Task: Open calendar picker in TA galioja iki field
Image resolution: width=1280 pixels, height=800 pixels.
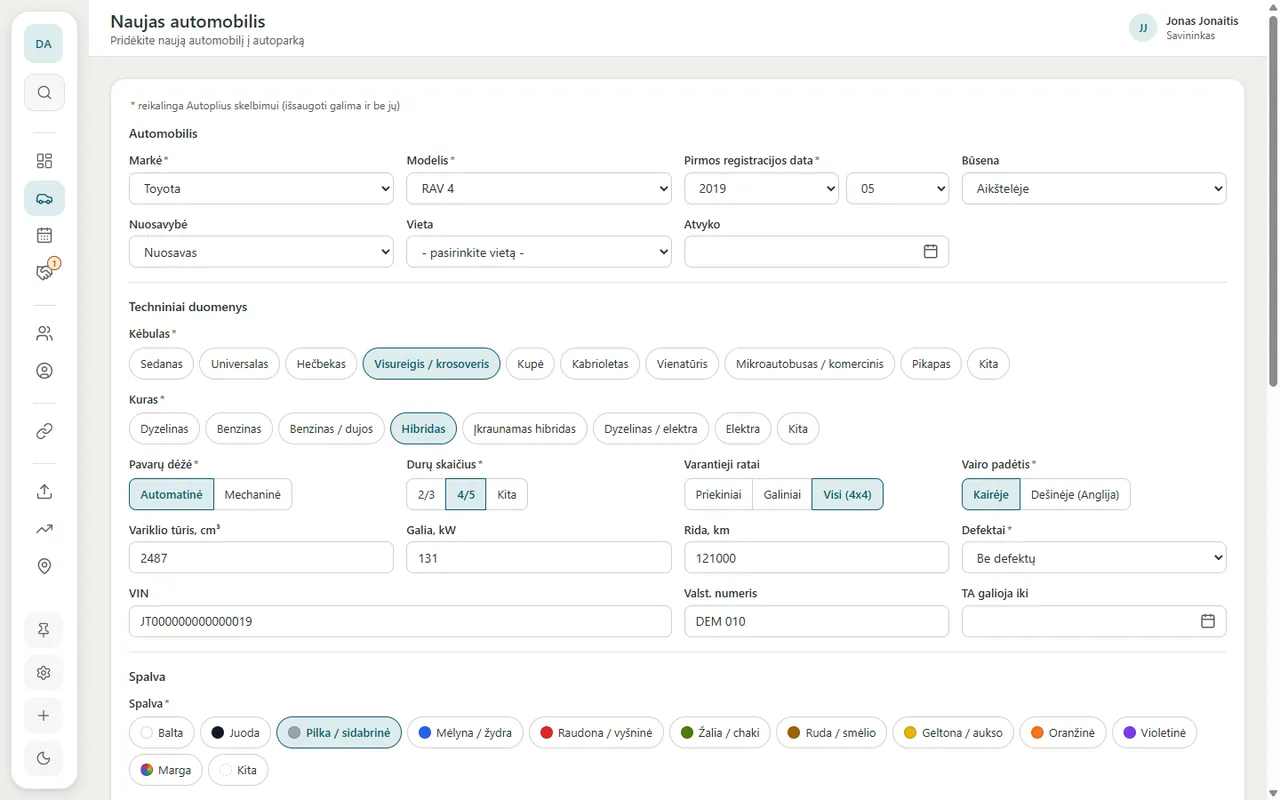Action: click(1207, 621)
